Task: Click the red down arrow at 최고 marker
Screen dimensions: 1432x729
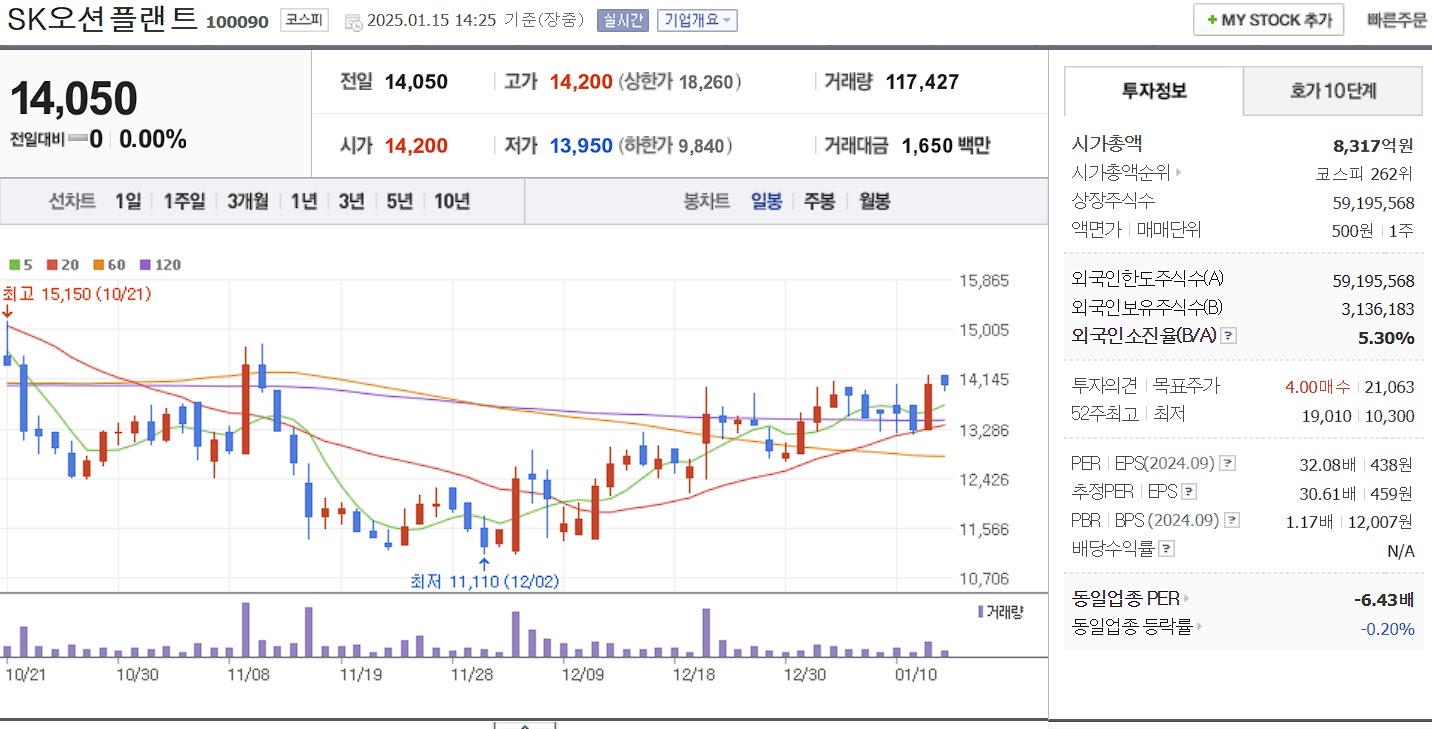Action: [x=7, y=312]
